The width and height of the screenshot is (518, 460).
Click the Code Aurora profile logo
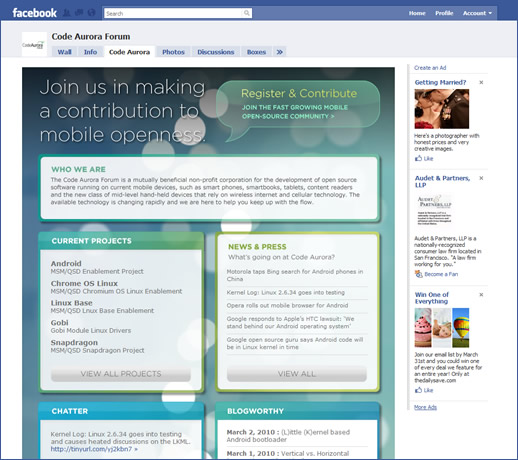click(x=34, y=44)
